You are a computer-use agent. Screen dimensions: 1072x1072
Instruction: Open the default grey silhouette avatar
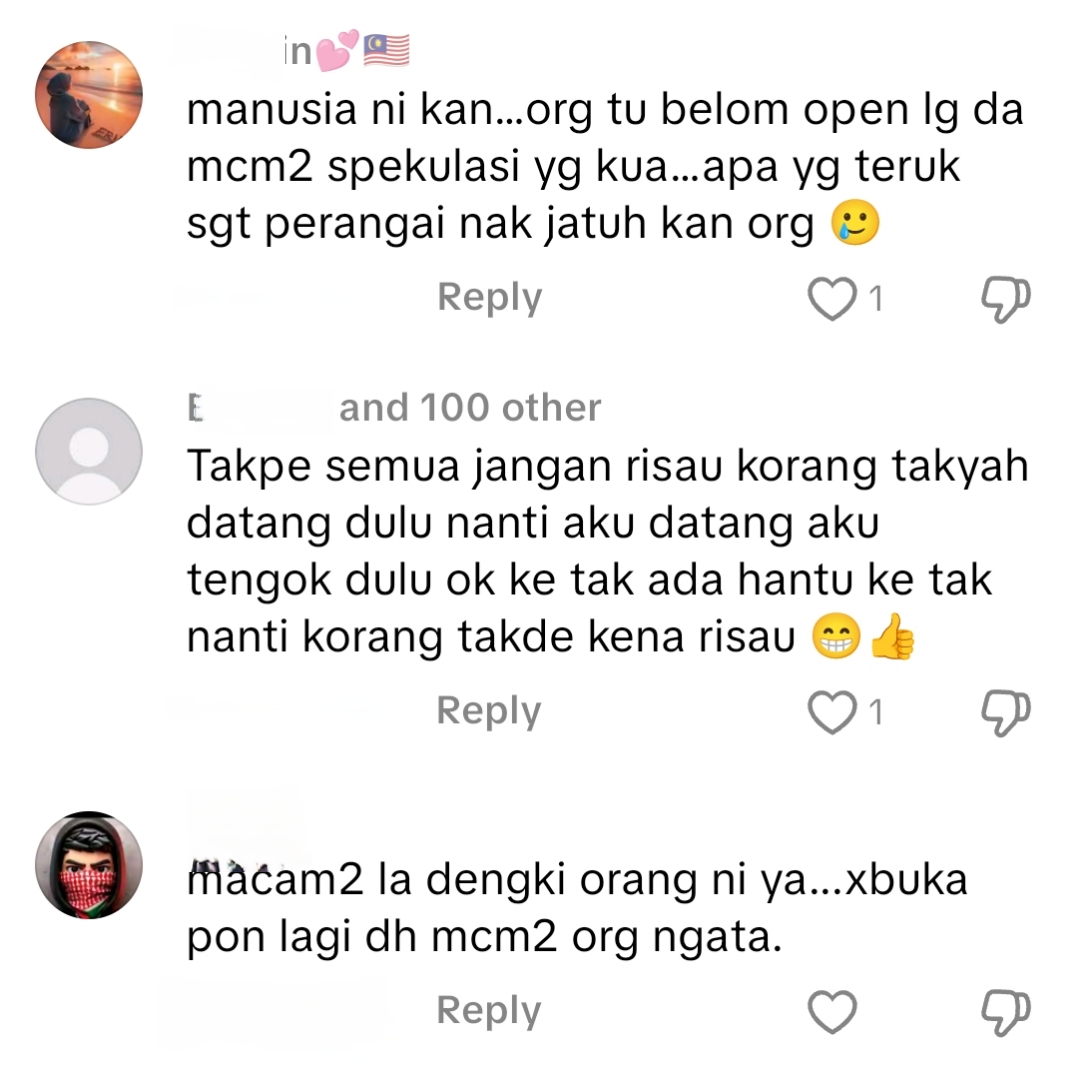pyautogui.click(x=89, y=451)
